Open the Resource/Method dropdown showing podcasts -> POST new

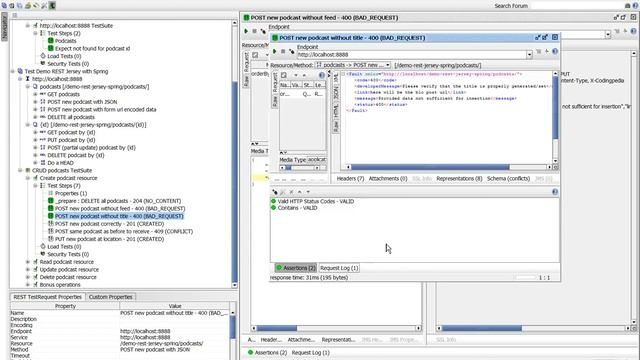353,65
